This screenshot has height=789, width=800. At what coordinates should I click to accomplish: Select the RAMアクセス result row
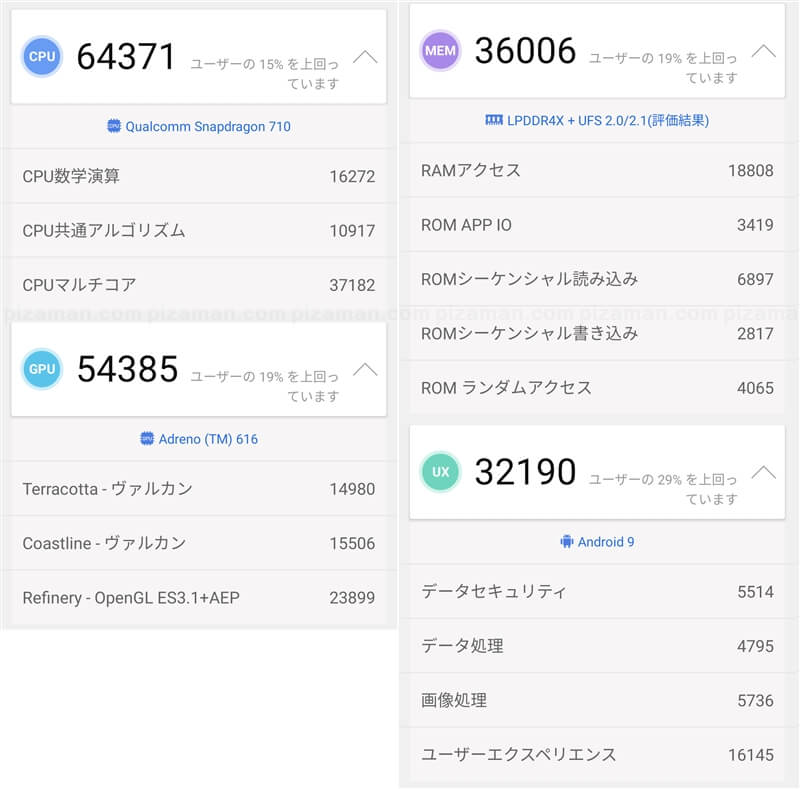pyautogui.click(x=597, y=170)
